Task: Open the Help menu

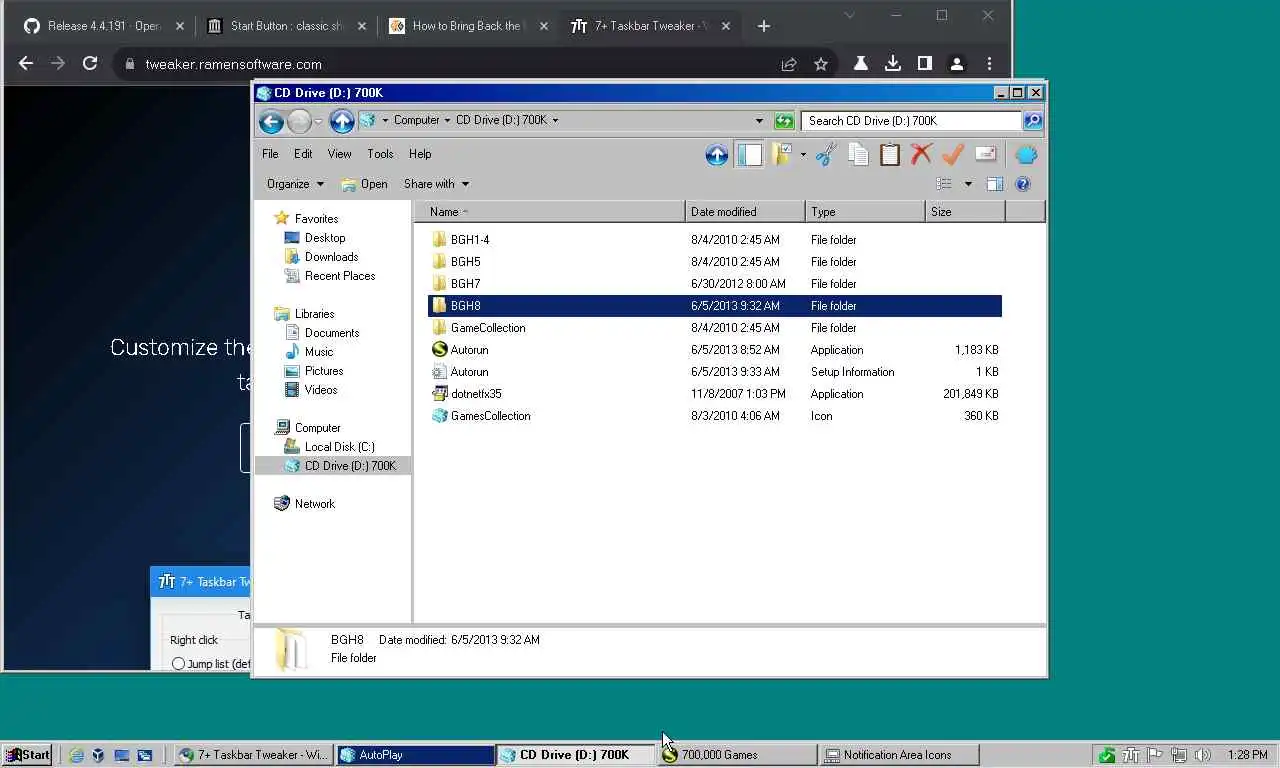Action: pyautogui.click(x=420, y=154)
